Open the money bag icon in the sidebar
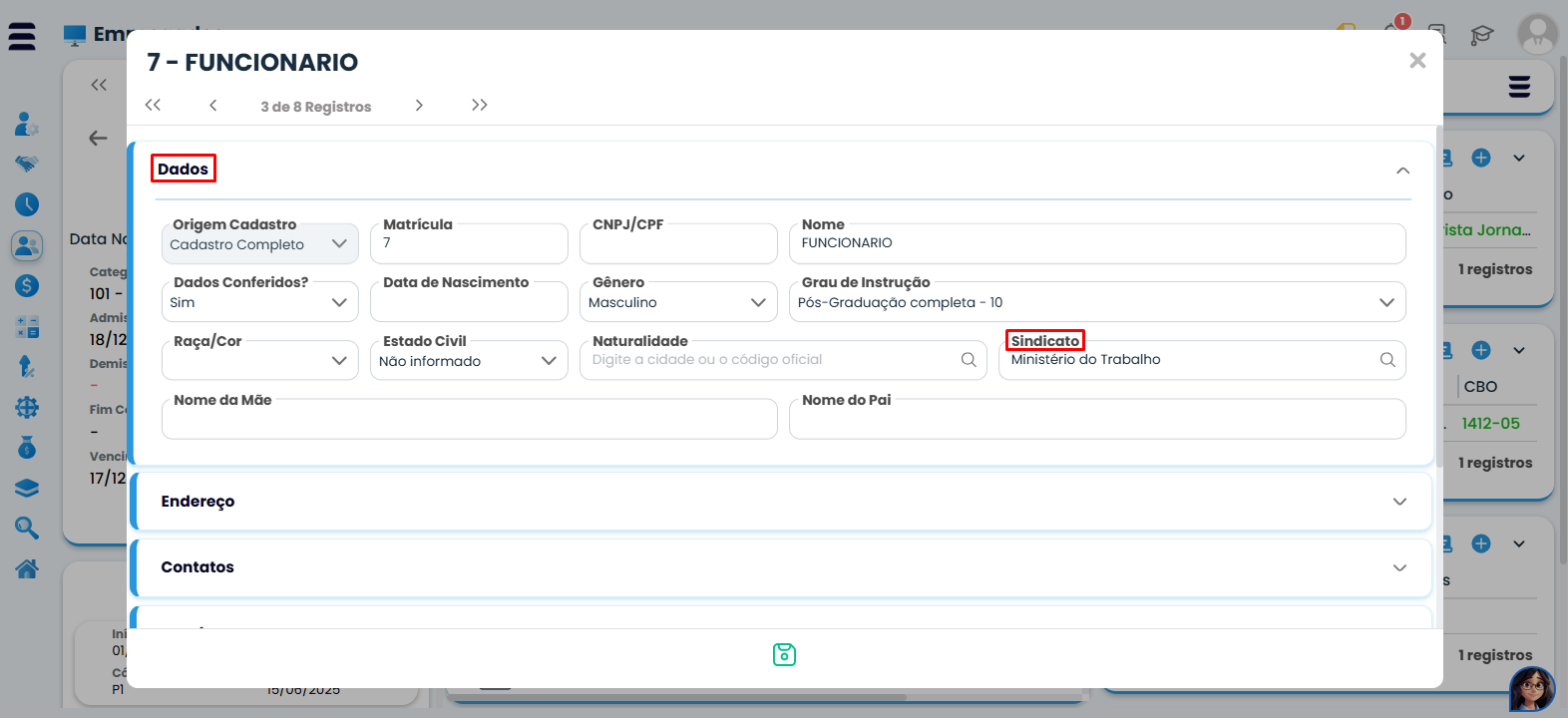 27,448
